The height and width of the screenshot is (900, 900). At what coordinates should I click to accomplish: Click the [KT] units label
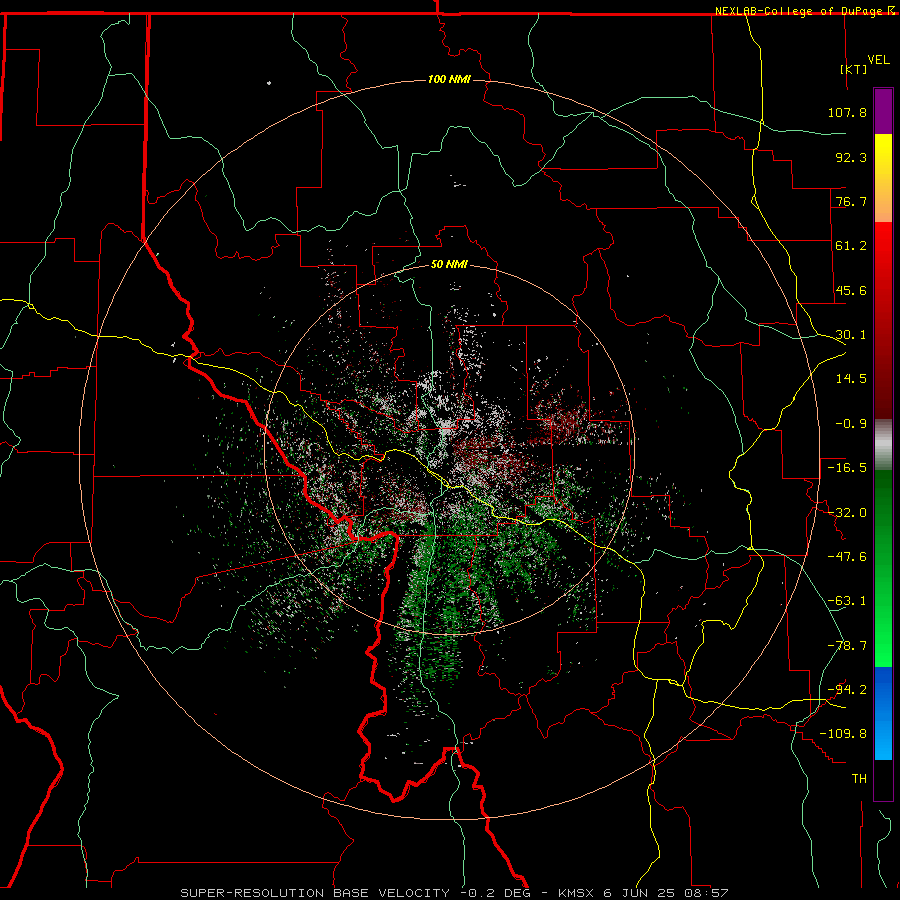pyautogui.click(x=854, y=69)
